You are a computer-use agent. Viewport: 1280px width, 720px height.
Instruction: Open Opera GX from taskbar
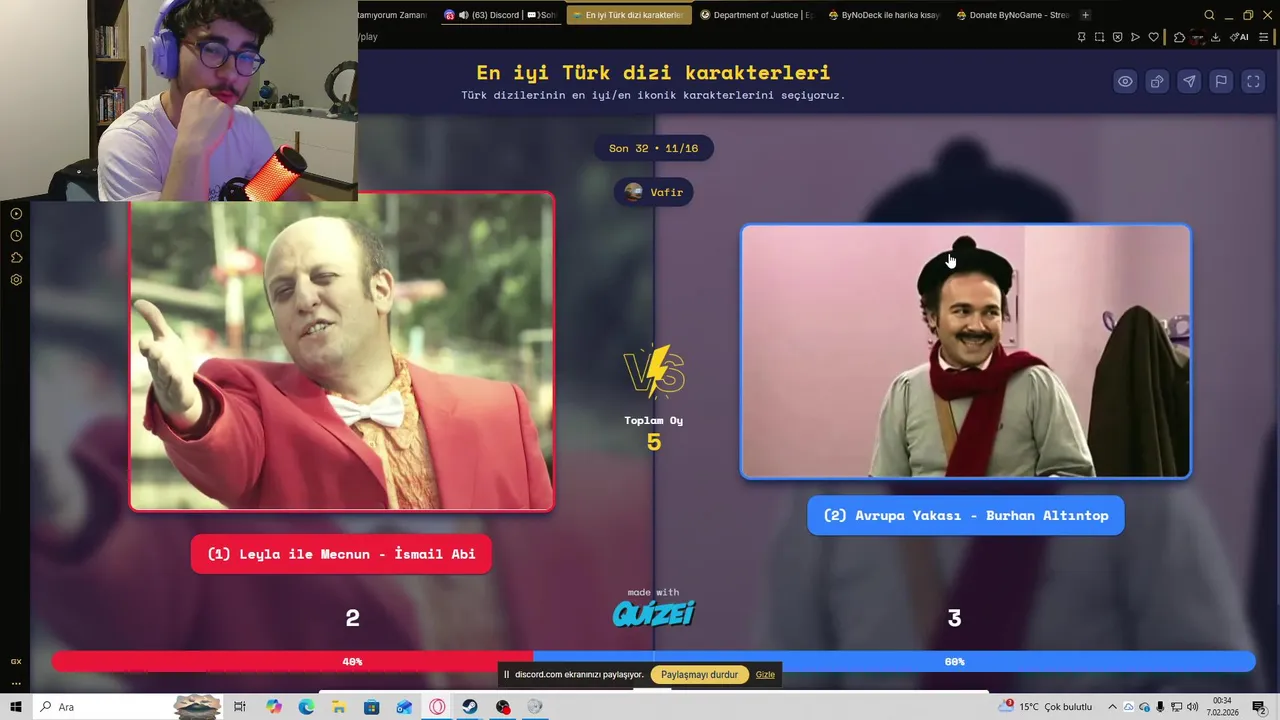point(437,707)
